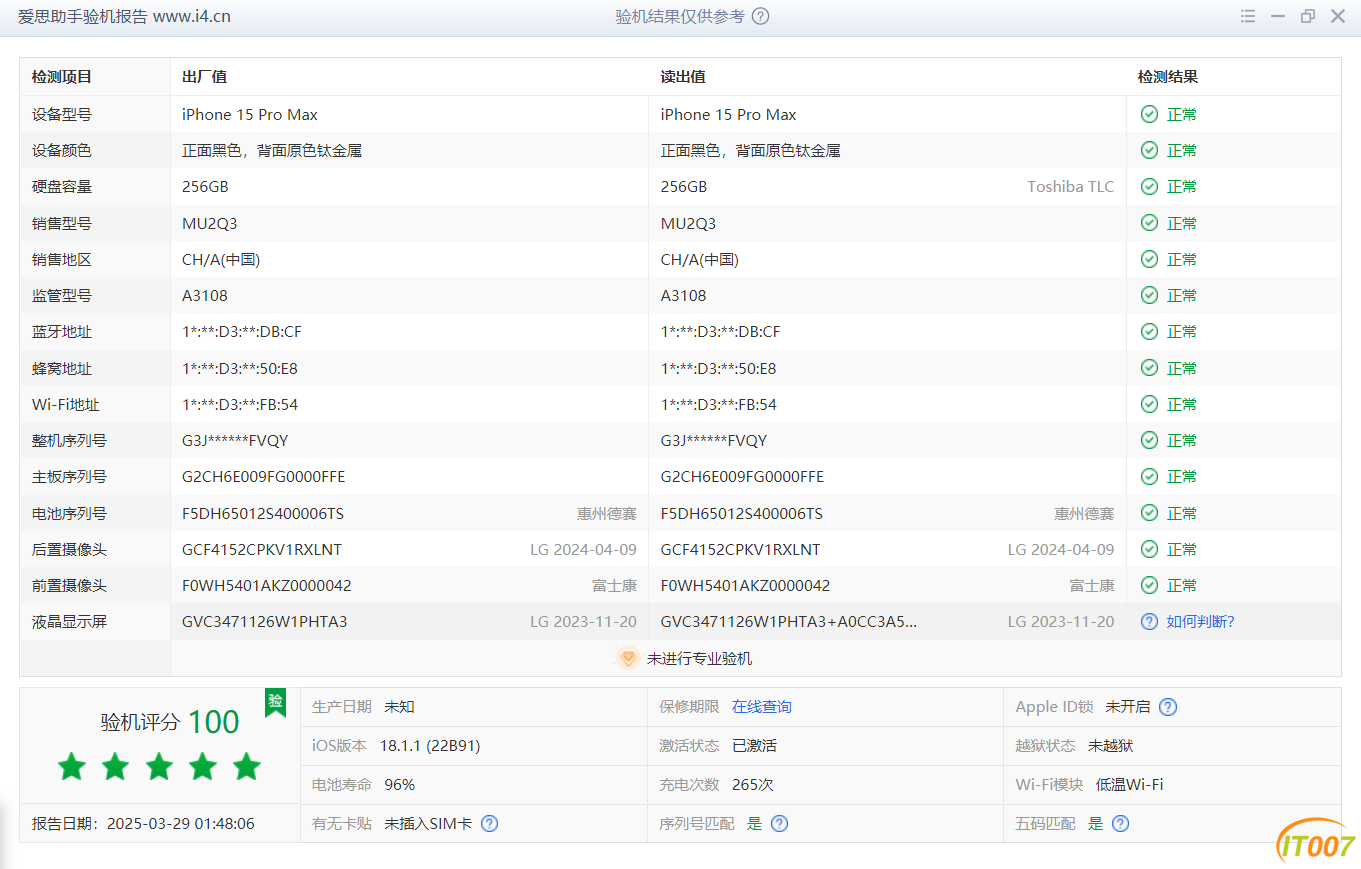Click the 如何判断? link in 液晶显示屏 row
Screen dimensions: 1361x869
point(1200,622)
